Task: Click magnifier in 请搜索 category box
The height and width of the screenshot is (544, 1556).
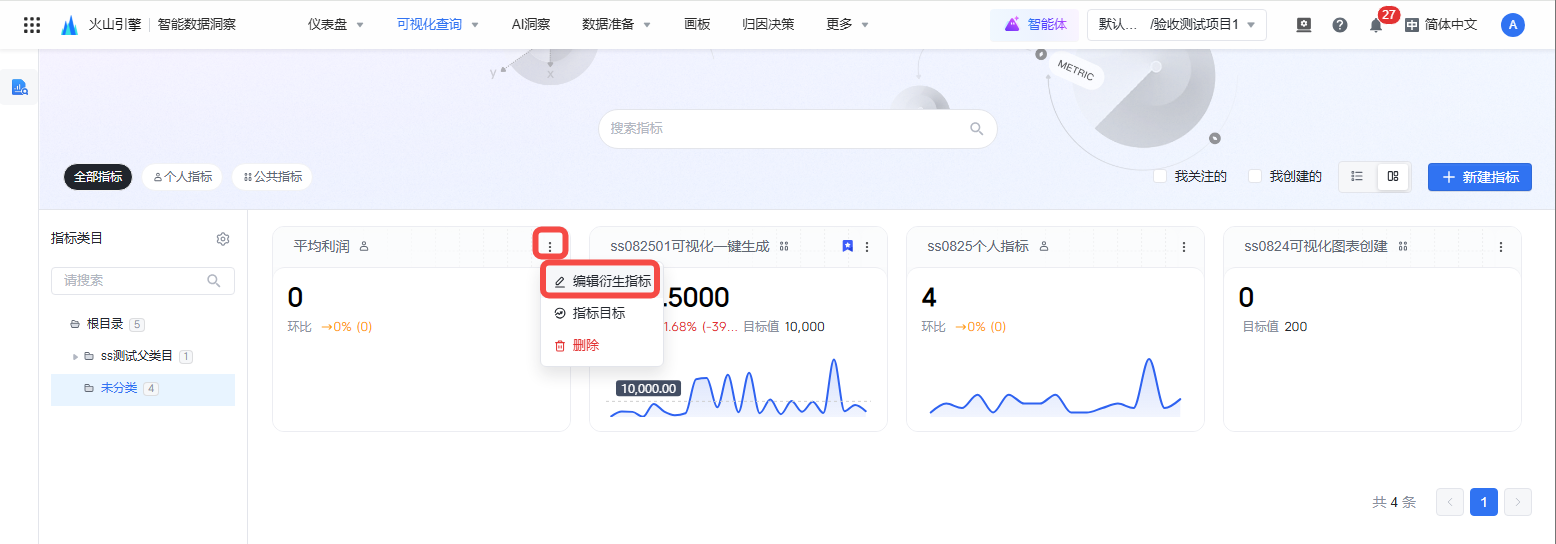Action: pyautogui.click(x=214, y=281)
